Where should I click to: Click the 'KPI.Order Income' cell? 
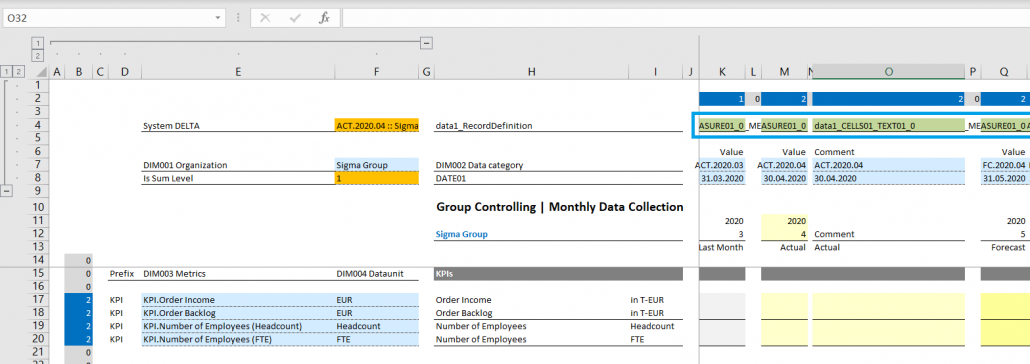click(x=238, y=300)
